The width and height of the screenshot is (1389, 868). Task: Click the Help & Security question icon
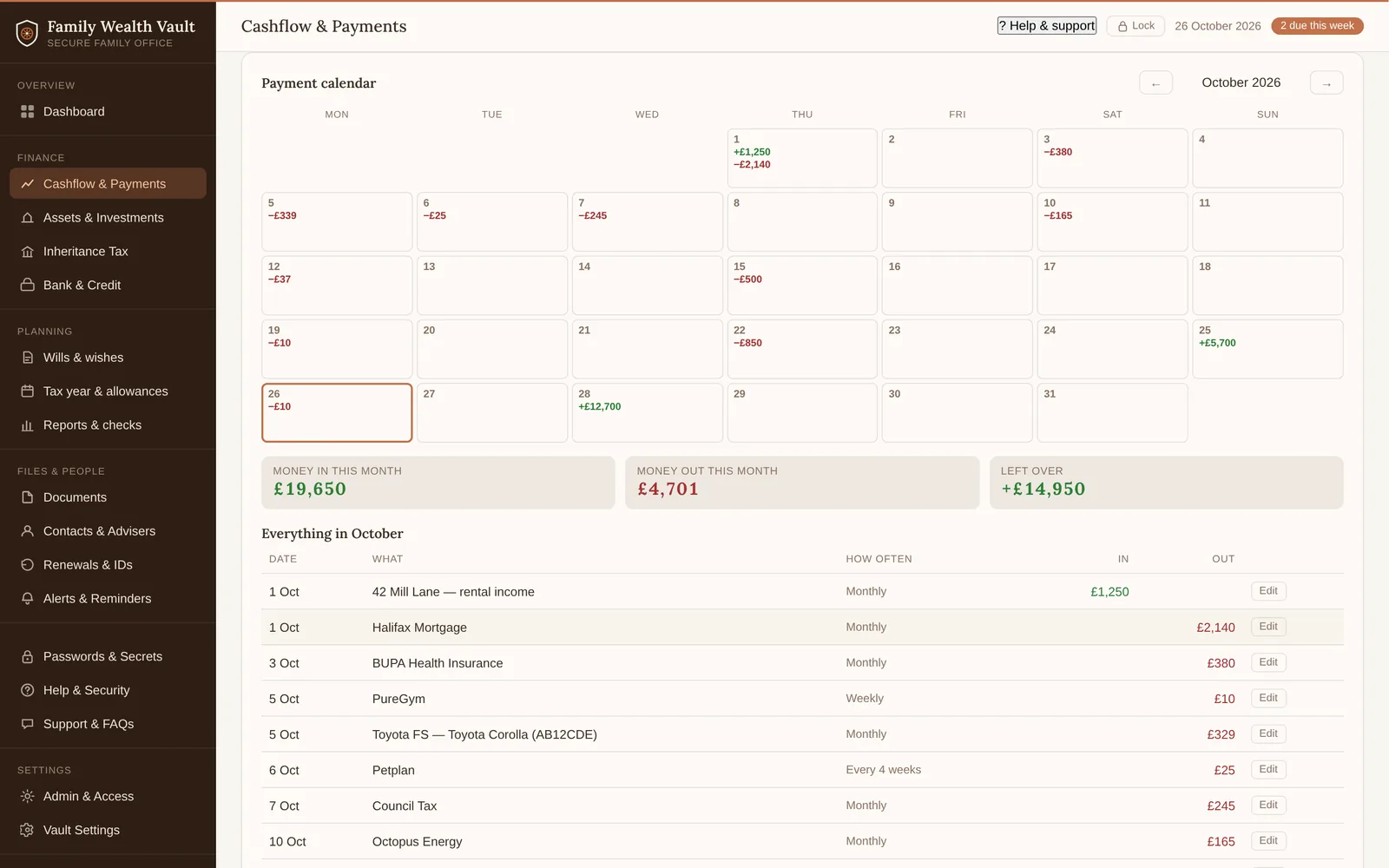pos(27,690)
